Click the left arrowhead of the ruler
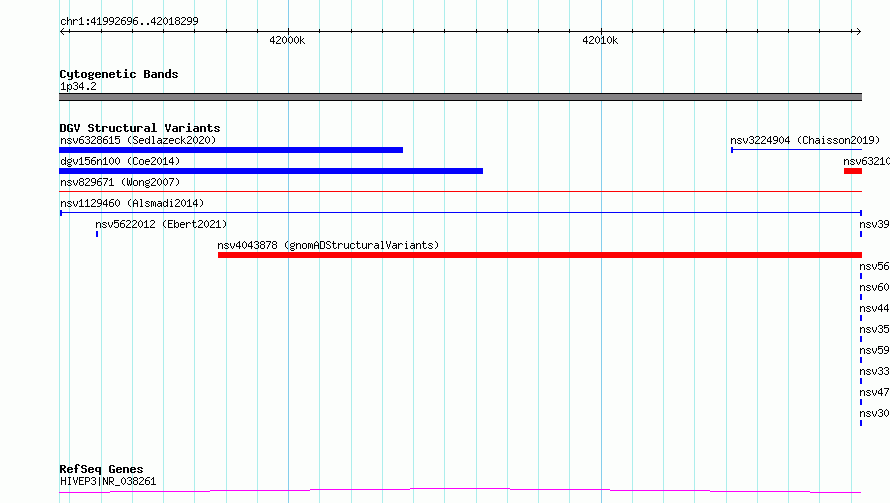This screenshot has height=503, width=890. click(63, 31)
